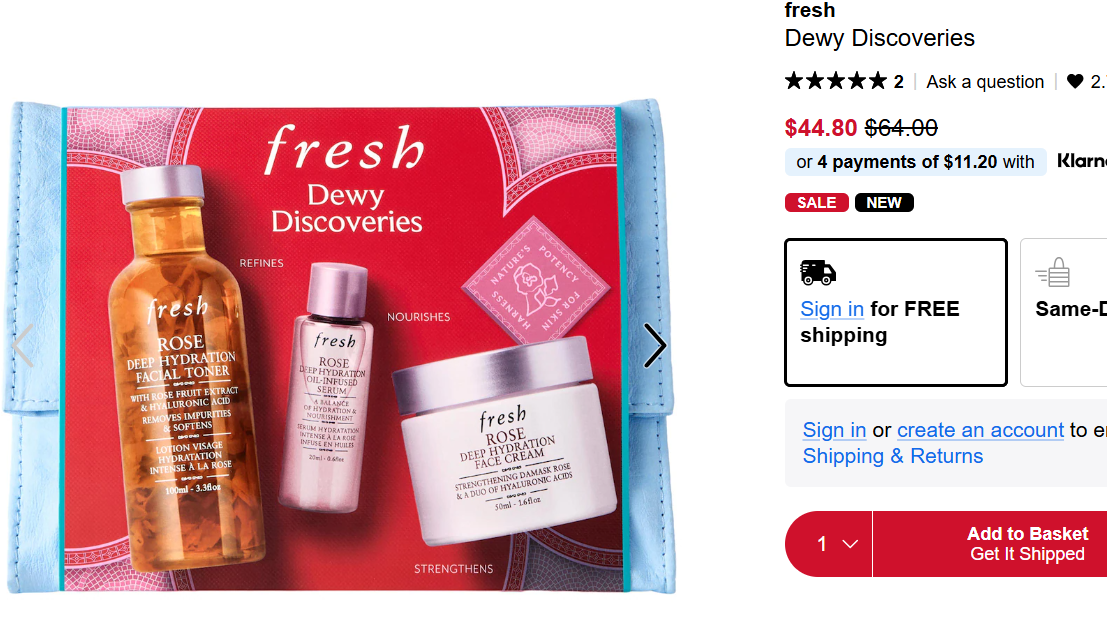Open Sign in link for free shipping
1107x618 pixels.
[x=832, y=309]
